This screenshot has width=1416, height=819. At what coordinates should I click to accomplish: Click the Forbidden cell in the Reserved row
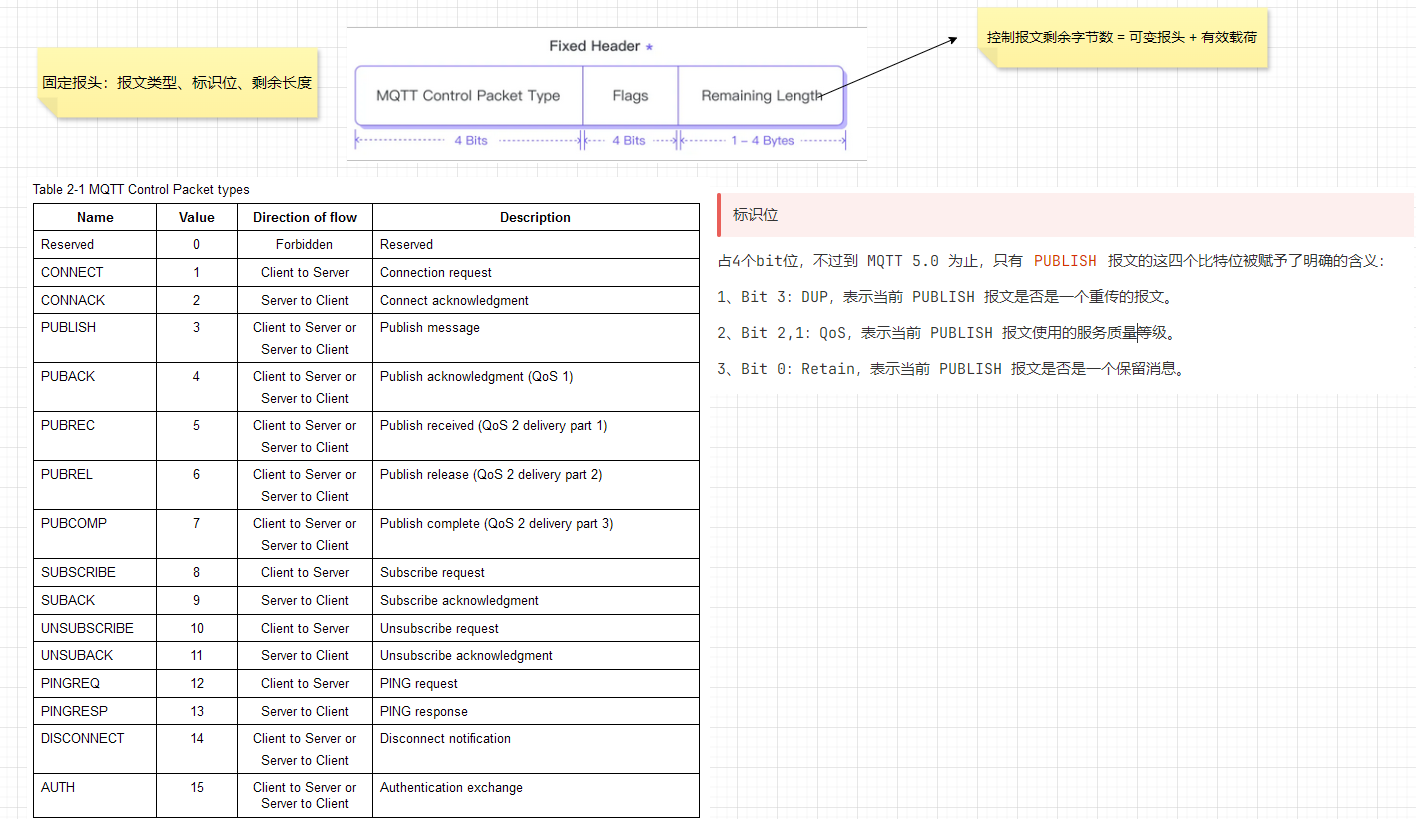[305, 244]
